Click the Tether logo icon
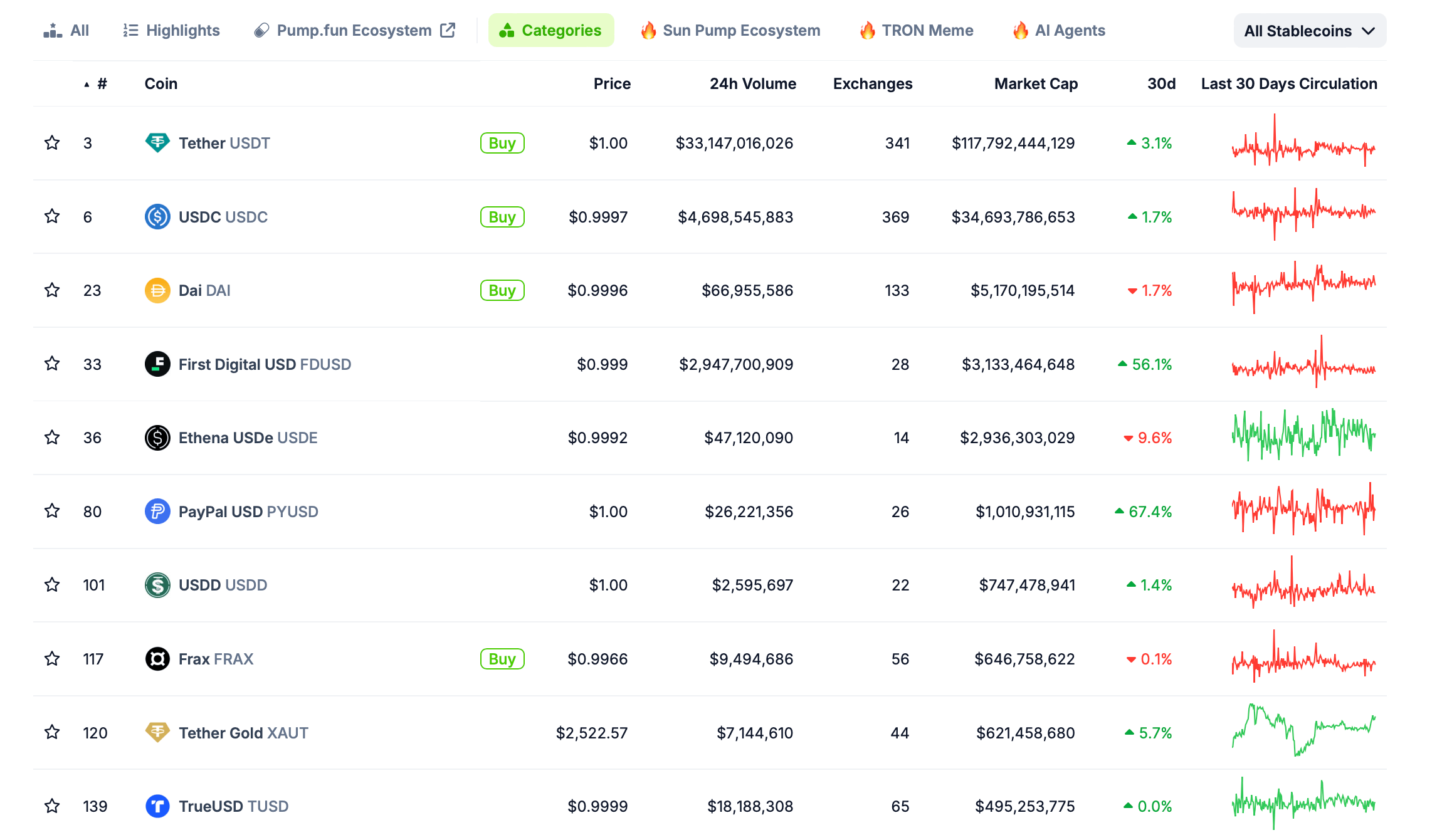Viewport: 1442px width, 840px height. coord(157,143)
